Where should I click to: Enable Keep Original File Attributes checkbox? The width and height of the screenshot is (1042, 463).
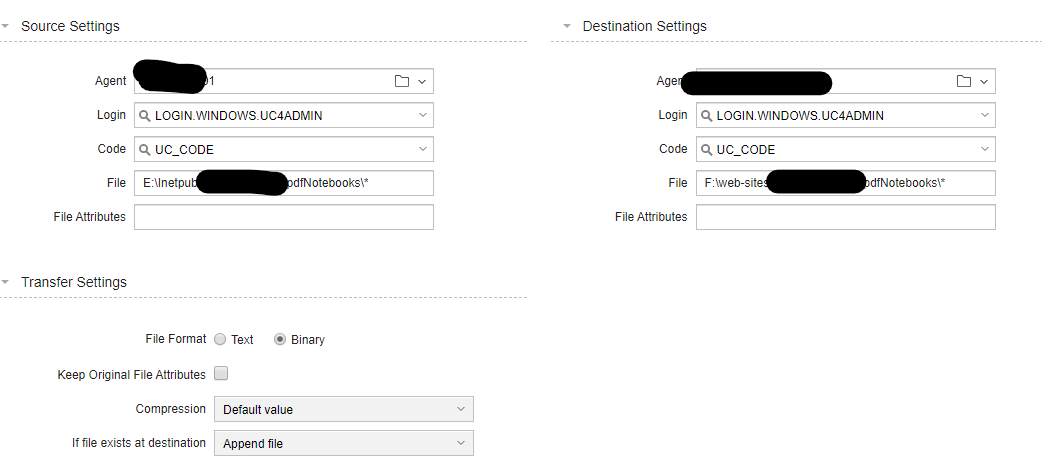click(x=221, y=373)
